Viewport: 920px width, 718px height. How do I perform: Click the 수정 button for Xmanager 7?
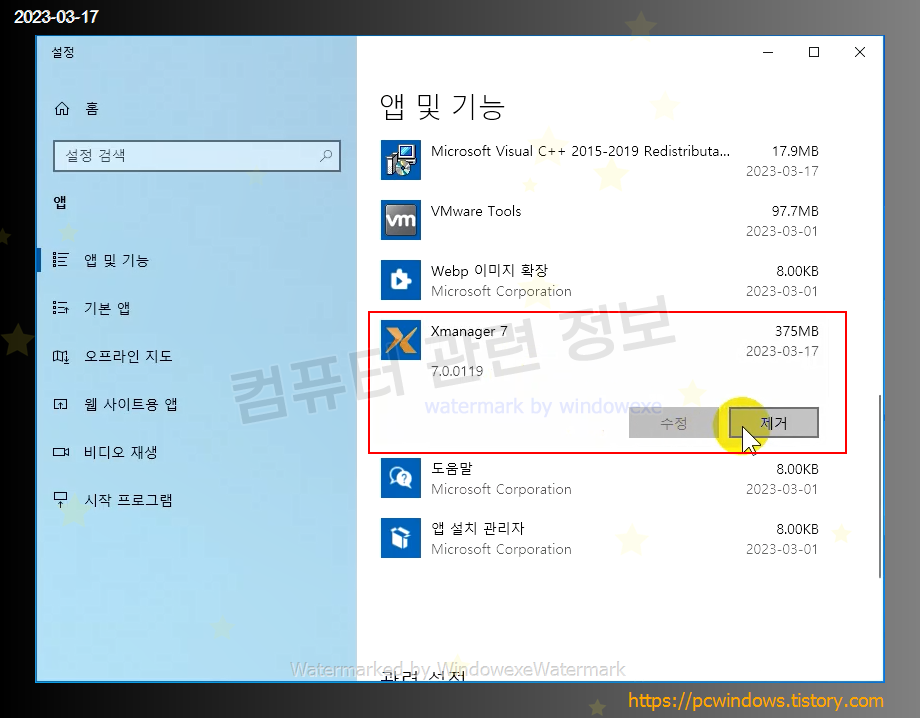click(673, 423)
